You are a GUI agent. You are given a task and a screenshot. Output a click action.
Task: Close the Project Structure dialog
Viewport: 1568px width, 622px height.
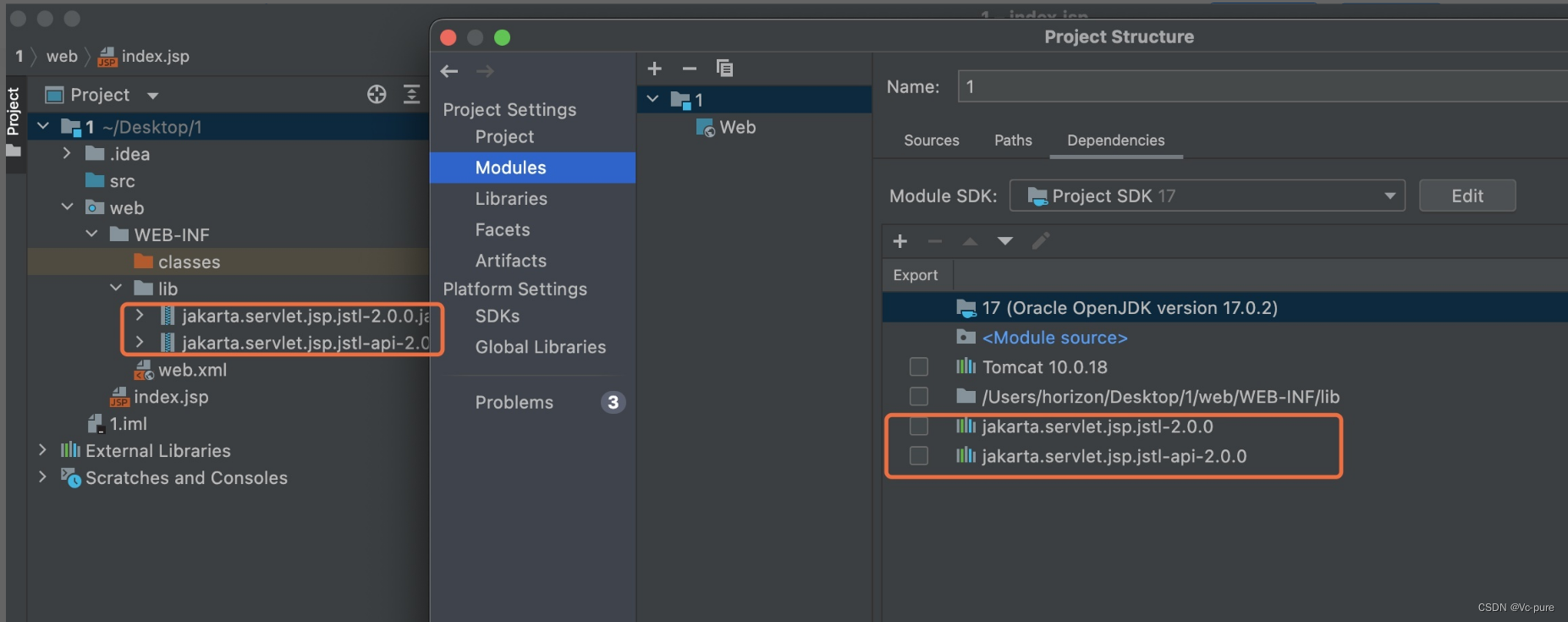pyautogui.click(x=448, y=37)
